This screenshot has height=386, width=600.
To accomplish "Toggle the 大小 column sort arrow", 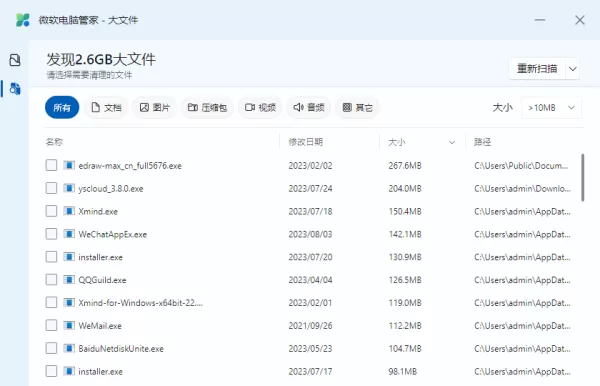I will click(x=452, y=142).
